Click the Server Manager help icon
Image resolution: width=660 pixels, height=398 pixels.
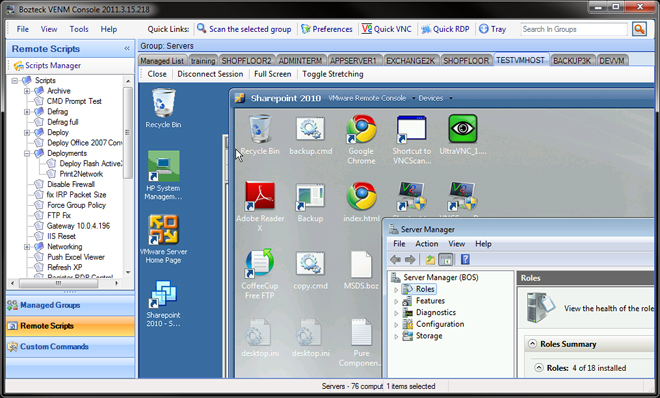click(x=465, y=260)
